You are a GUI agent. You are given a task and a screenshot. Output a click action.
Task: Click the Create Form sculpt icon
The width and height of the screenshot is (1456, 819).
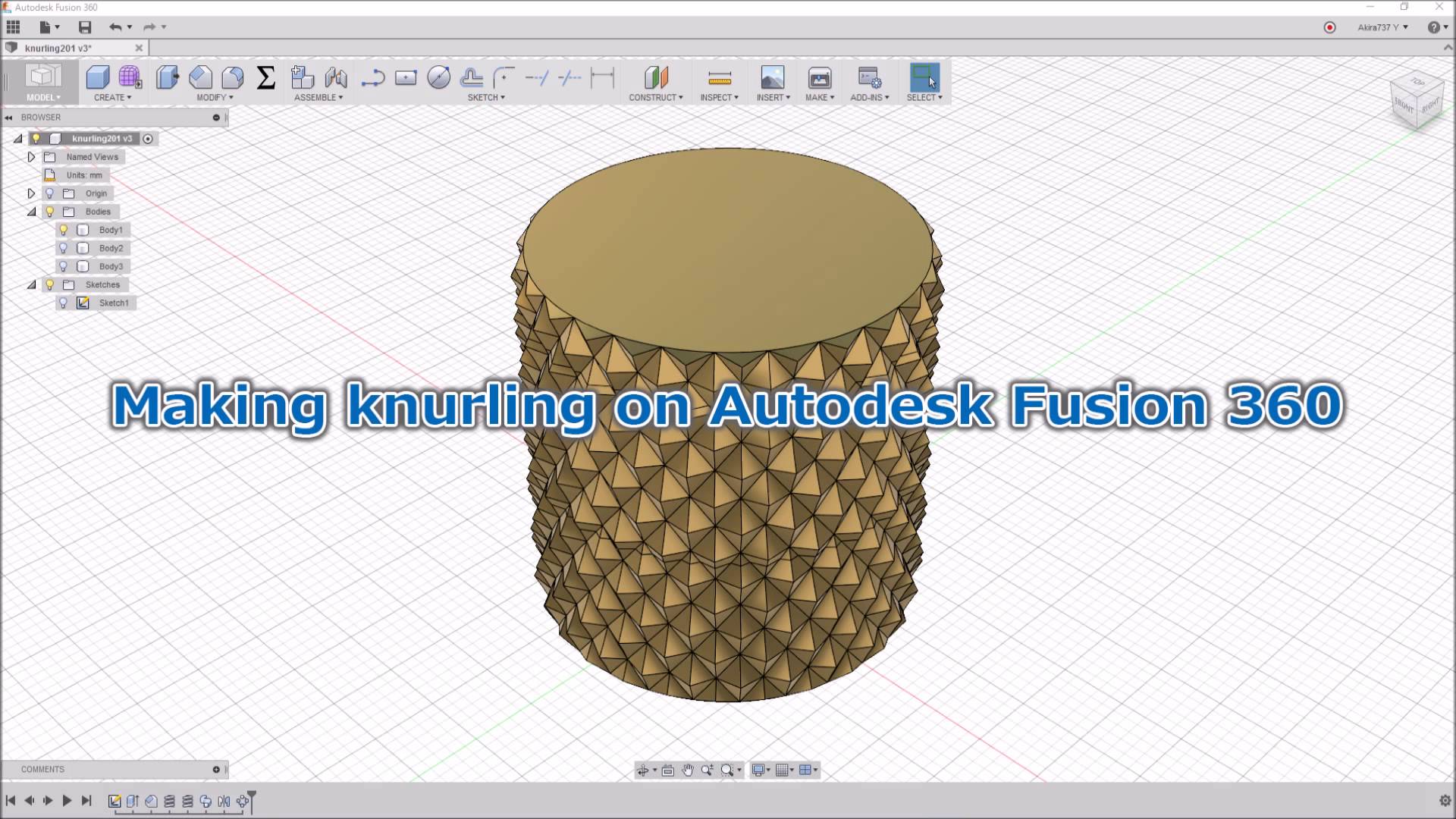click(x=130, y=77)
